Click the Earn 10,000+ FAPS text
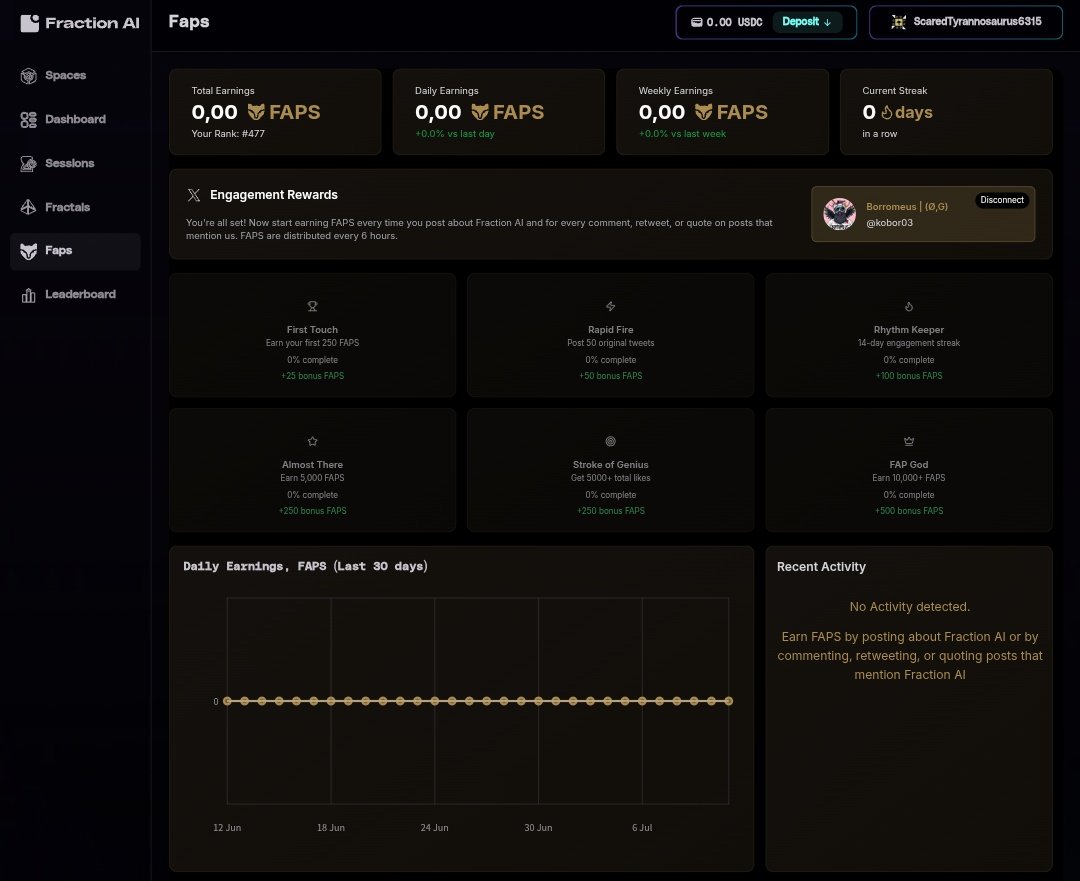Viewport: 1080px width, 881px height. [x=908, y=478]
